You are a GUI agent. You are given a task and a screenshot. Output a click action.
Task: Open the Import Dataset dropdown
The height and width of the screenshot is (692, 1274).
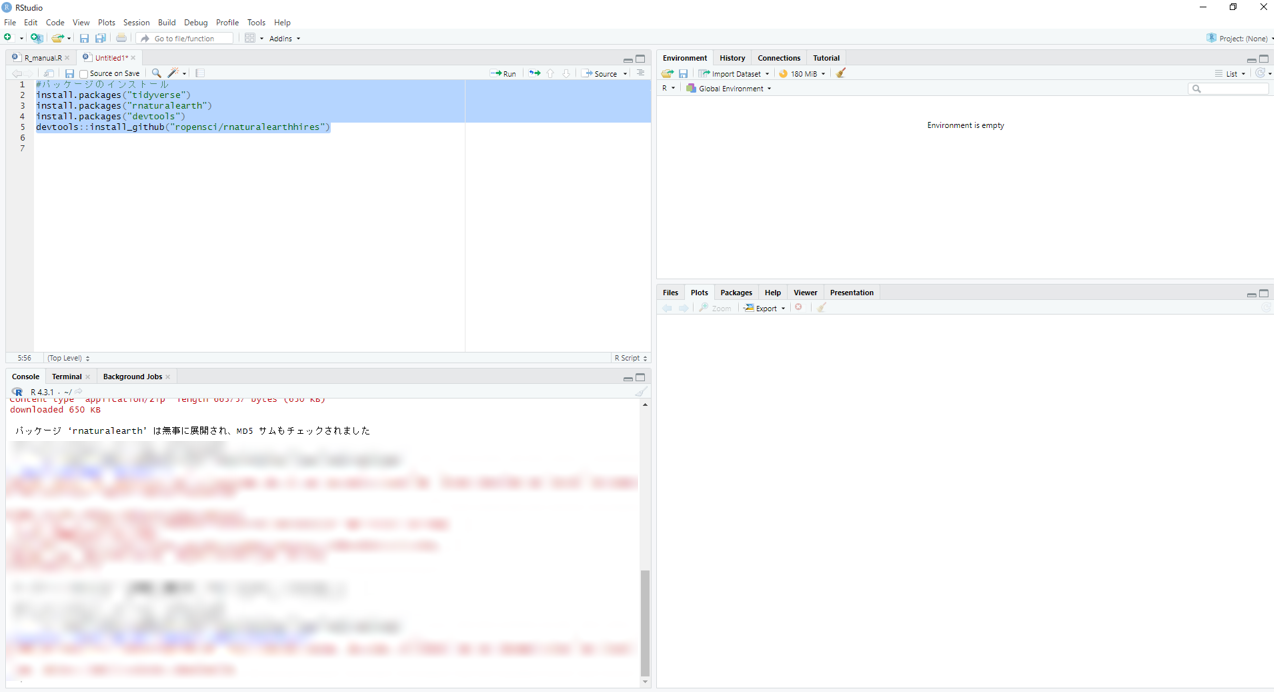(735, 74)
